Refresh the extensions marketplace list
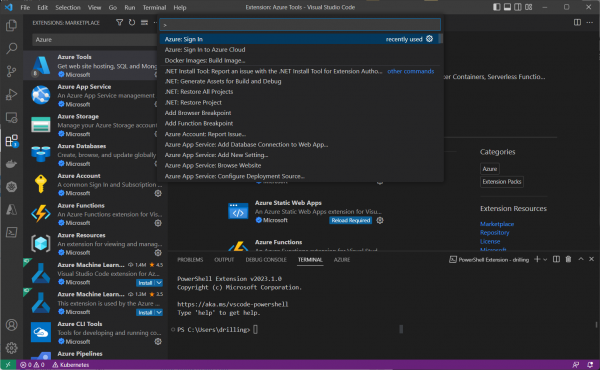Screen dimensions: 600x370 click(x=132, y=23)
